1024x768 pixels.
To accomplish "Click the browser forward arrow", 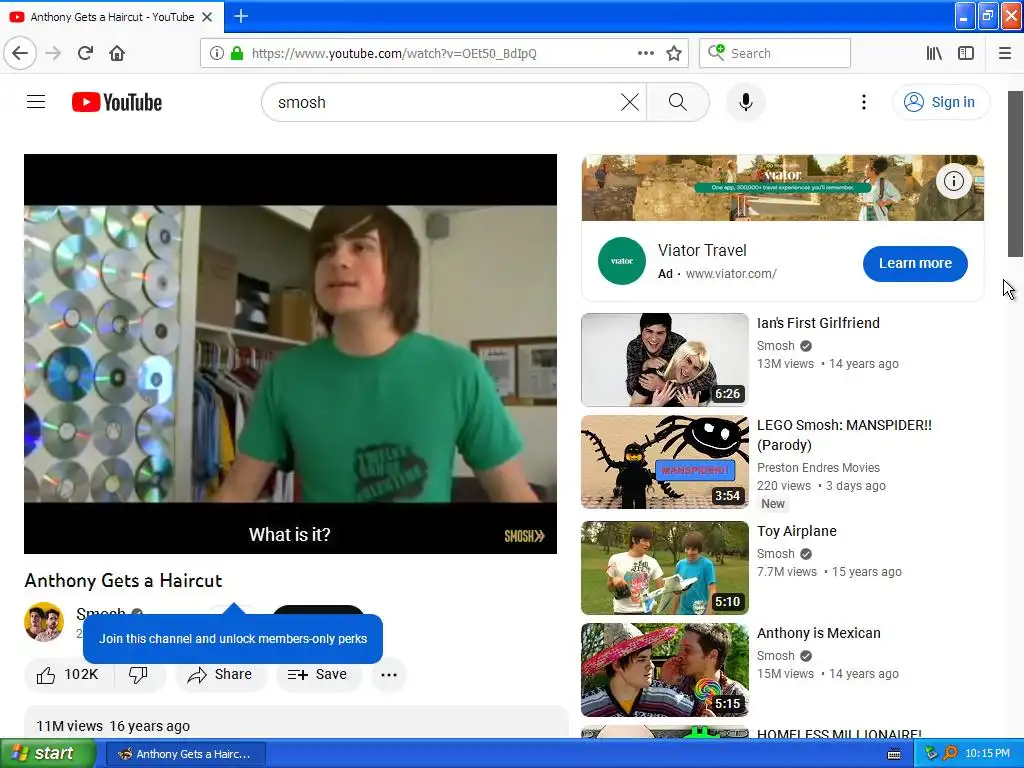I will (53, 53).
